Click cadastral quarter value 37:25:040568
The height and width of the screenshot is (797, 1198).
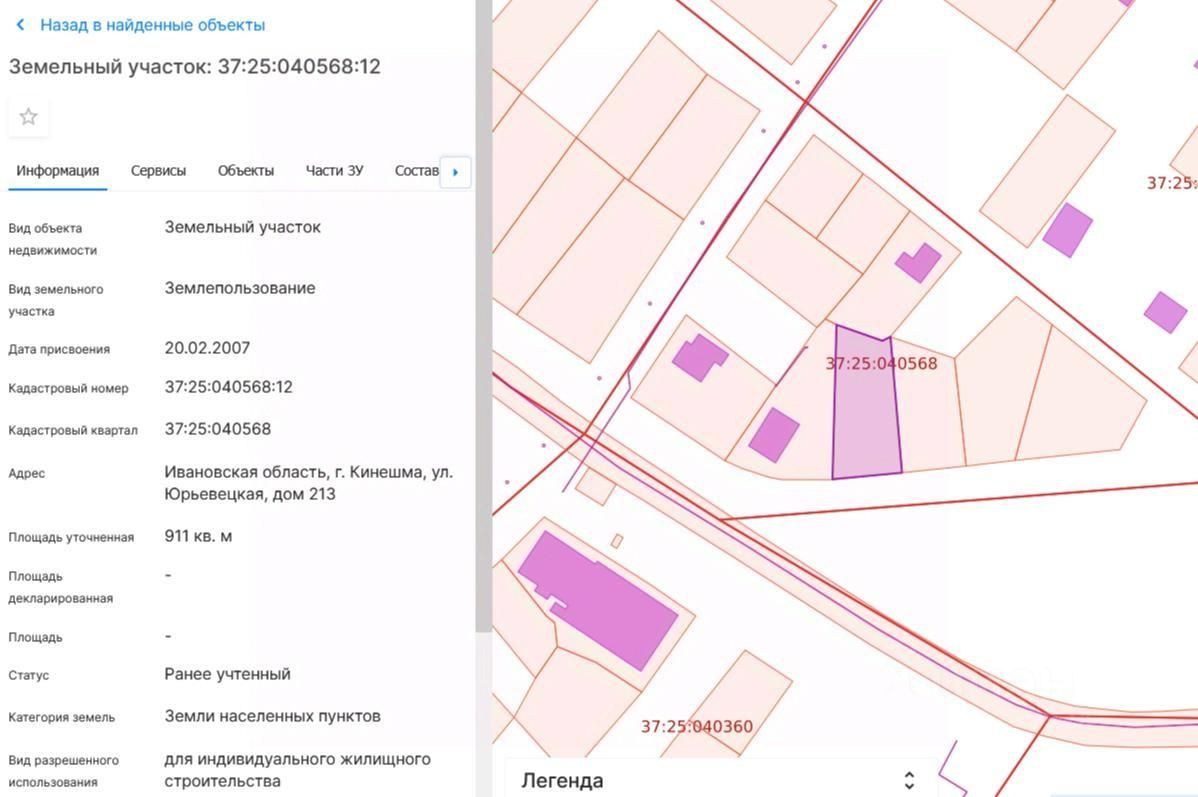218,429
